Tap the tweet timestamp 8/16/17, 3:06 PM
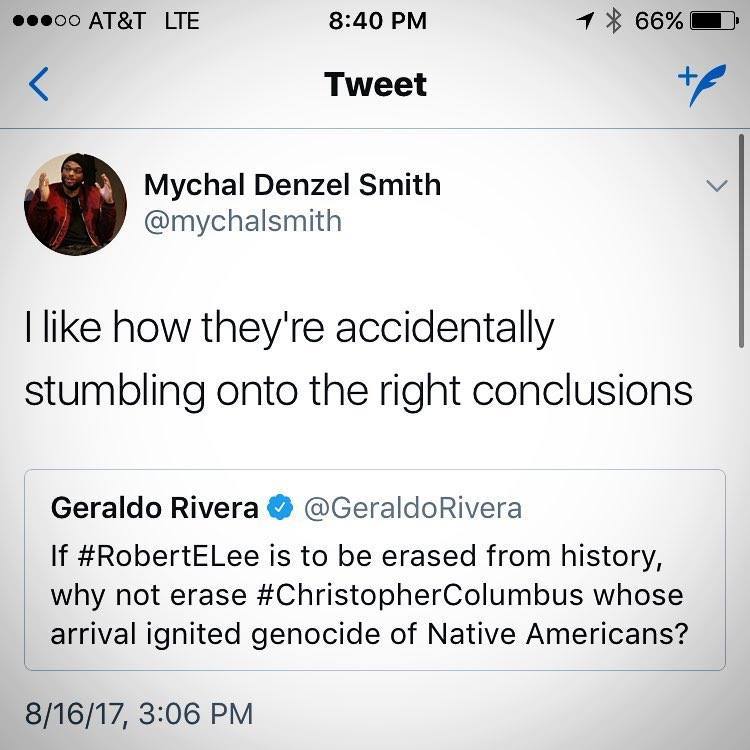 (139, 713)
